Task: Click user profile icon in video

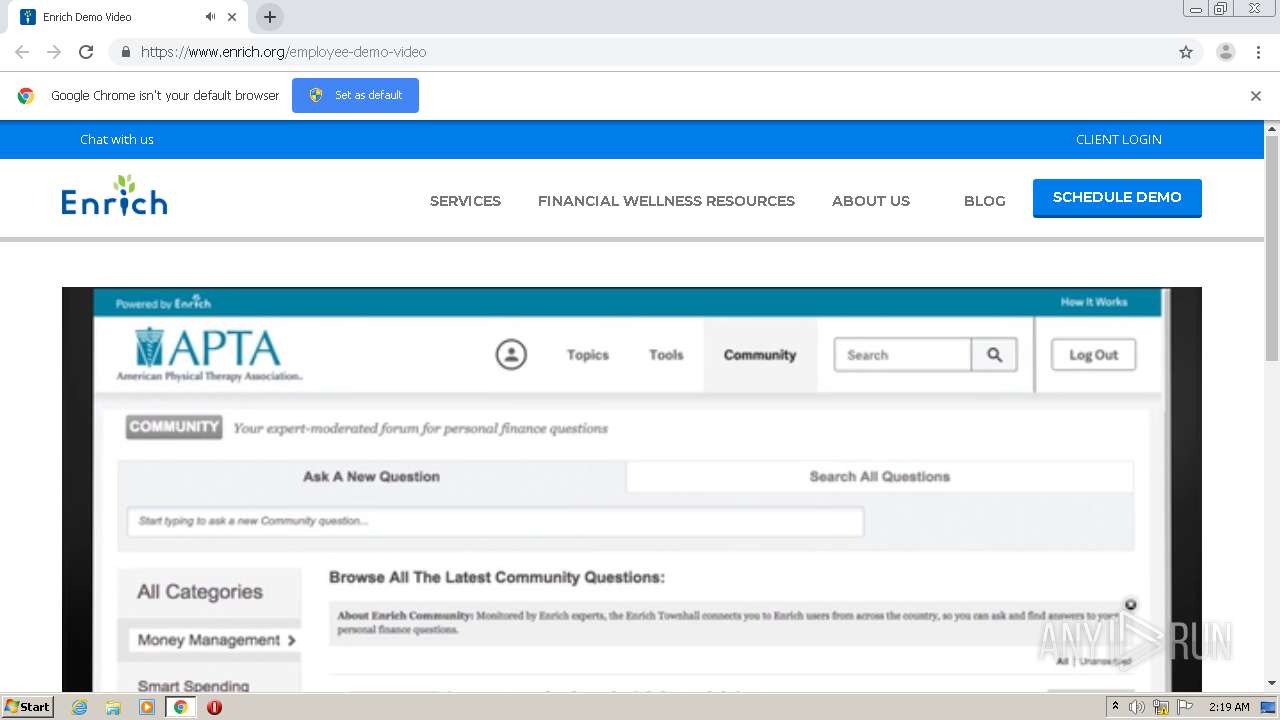Action: coord(511,354)
